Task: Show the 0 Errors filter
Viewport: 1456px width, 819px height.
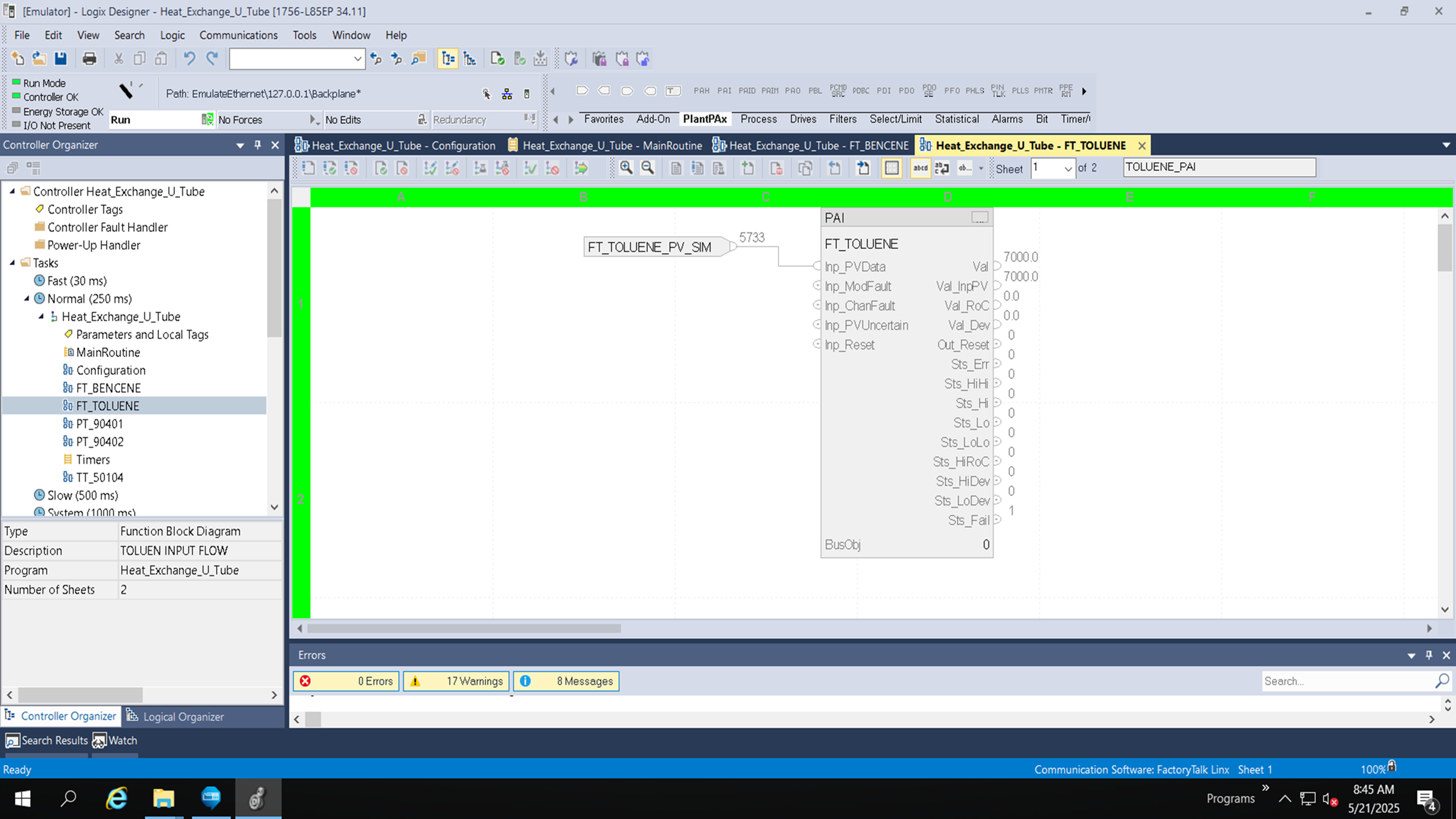Action: click(x=346, y=681)
